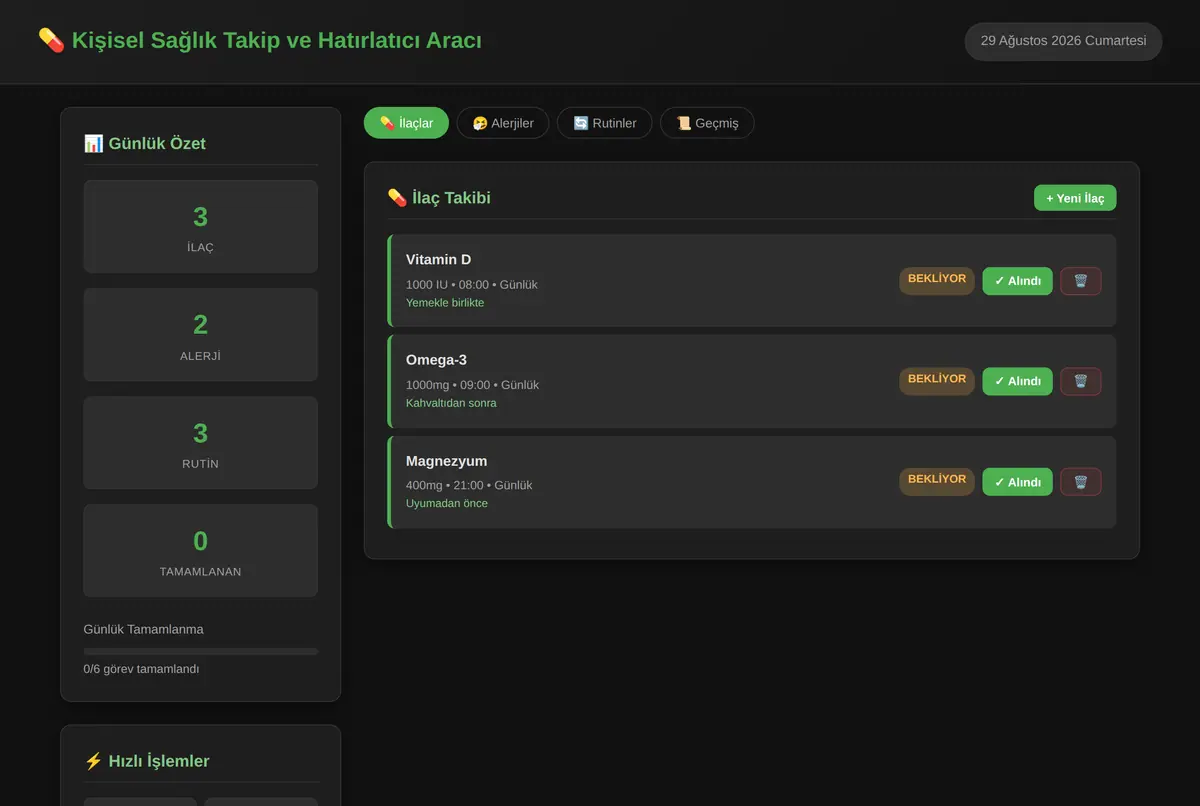1200x806 pixels.
Task: Remove Omega-3 using its trash icon
Action: tap(1080, 381)
